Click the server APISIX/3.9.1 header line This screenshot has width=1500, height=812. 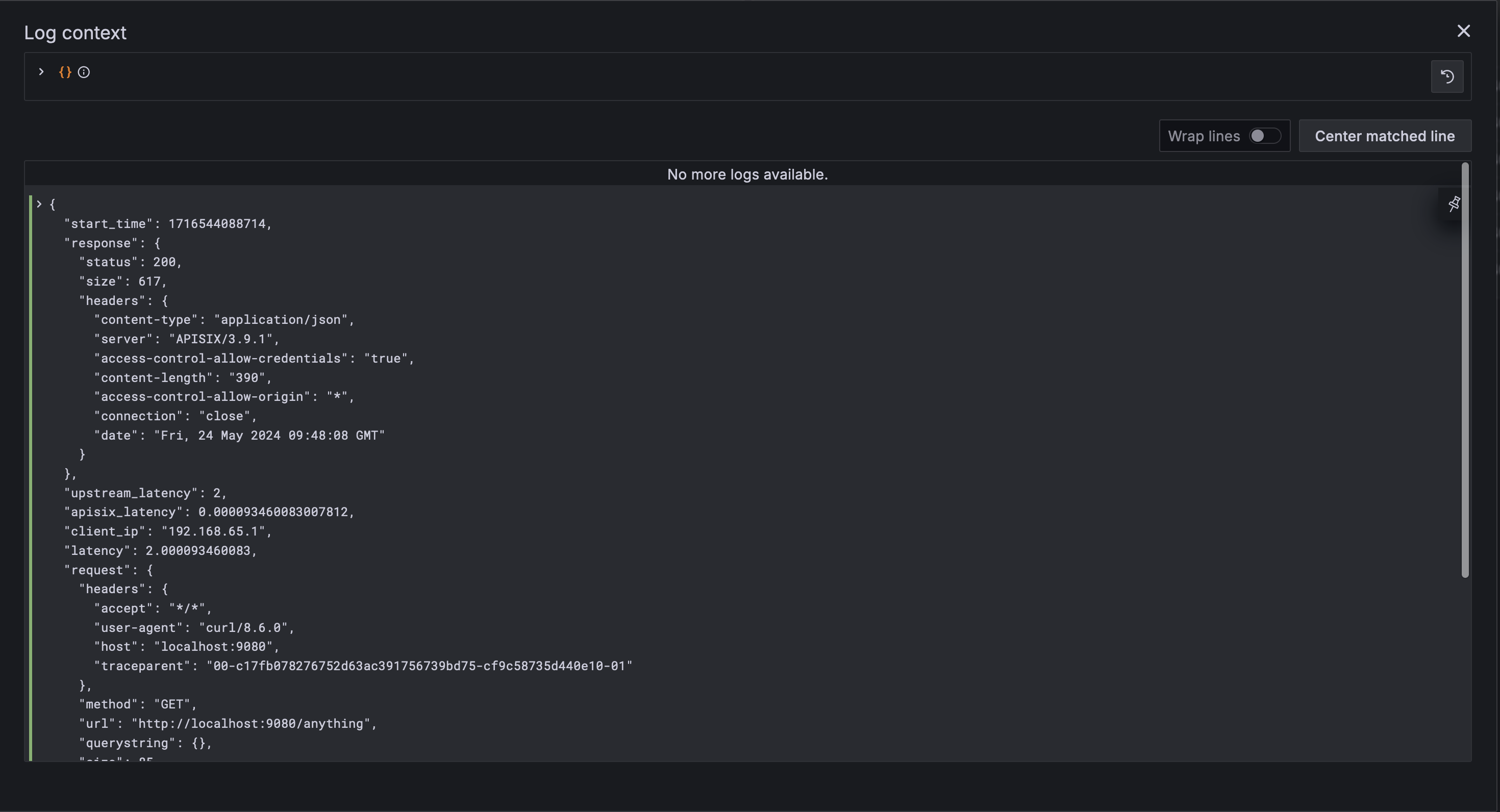tap(186, 339)
